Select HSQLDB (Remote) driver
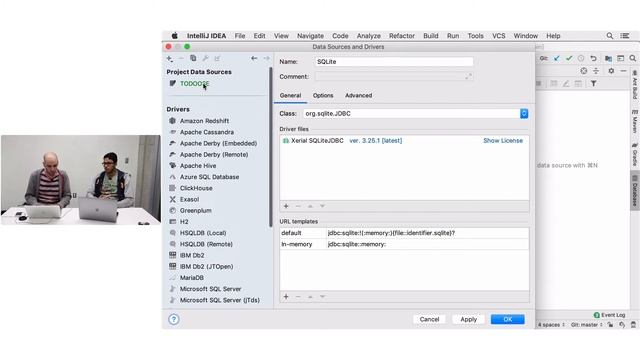 (206, 244)
